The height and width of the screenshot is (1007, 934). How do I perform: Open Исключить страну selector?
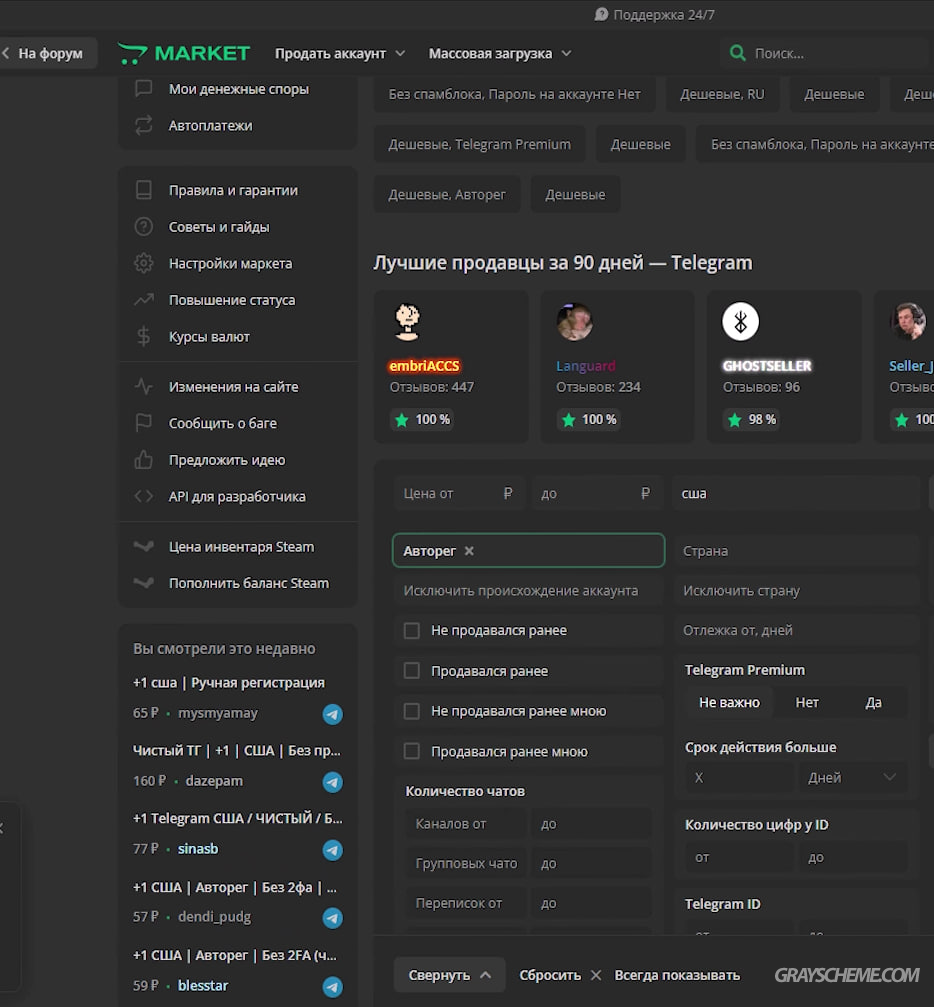(797, 591)
